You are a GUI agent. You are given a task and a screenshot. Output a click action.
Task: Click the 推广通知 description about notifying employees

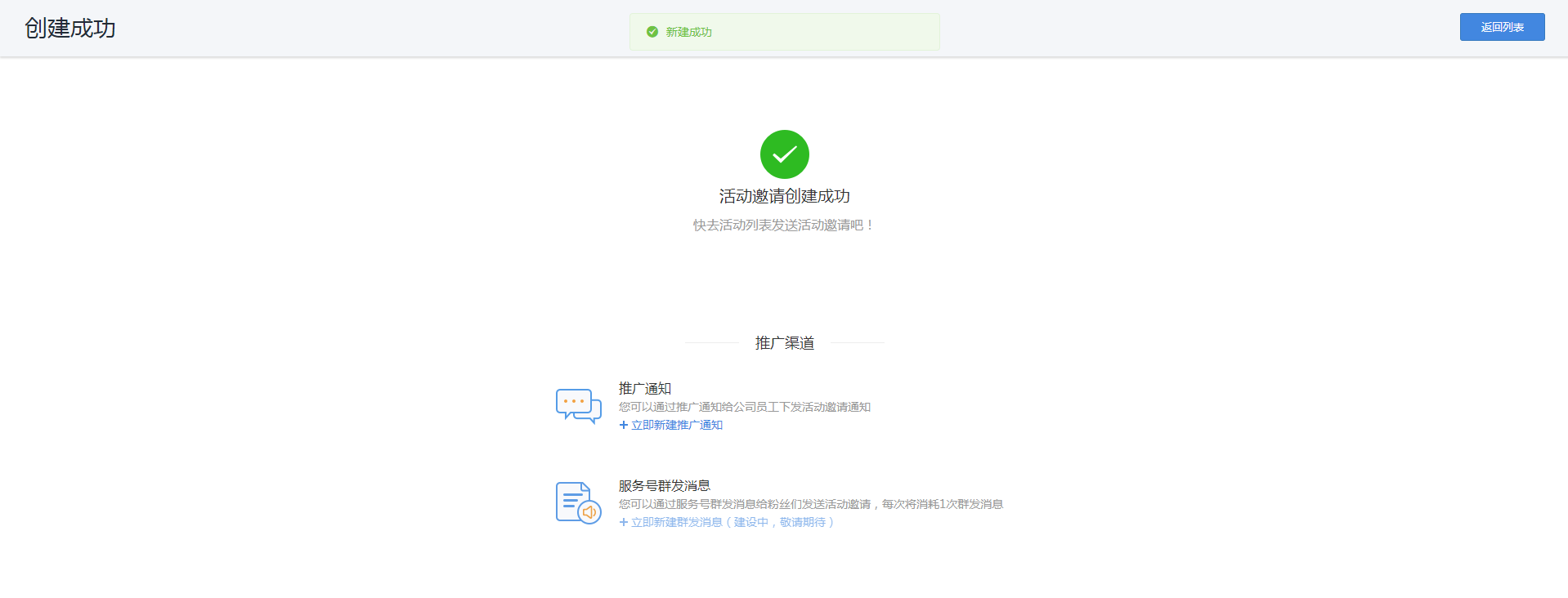click(x=744, y=407)
